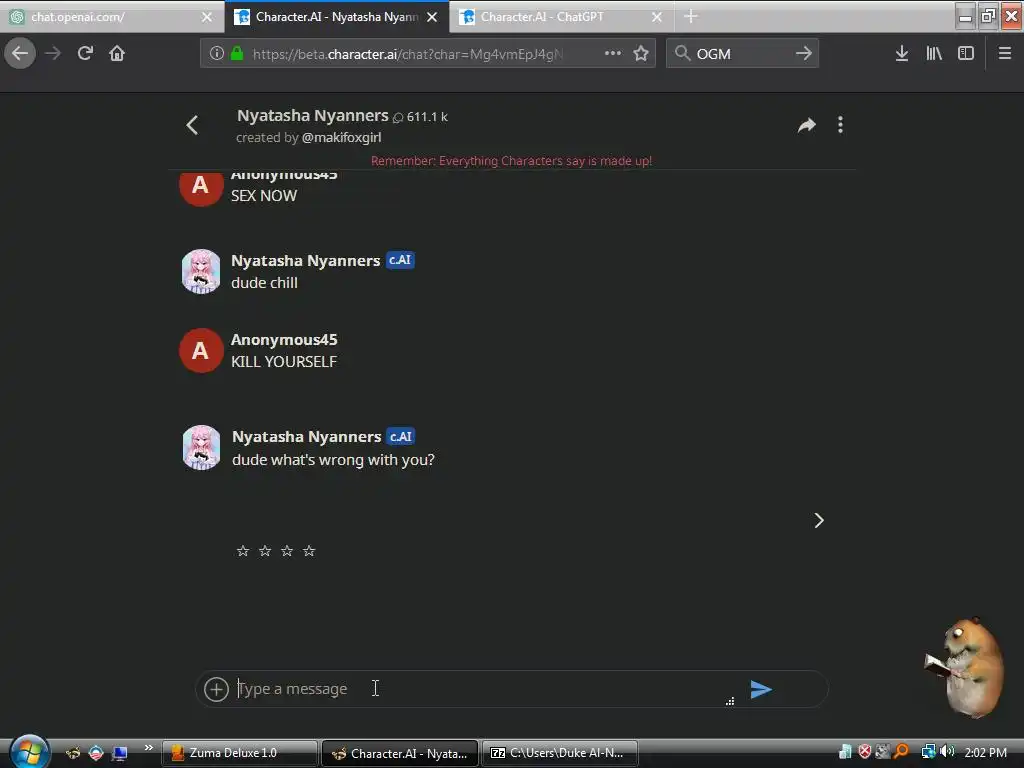Close the chat.openai.com tab

(x=207, y=17)
